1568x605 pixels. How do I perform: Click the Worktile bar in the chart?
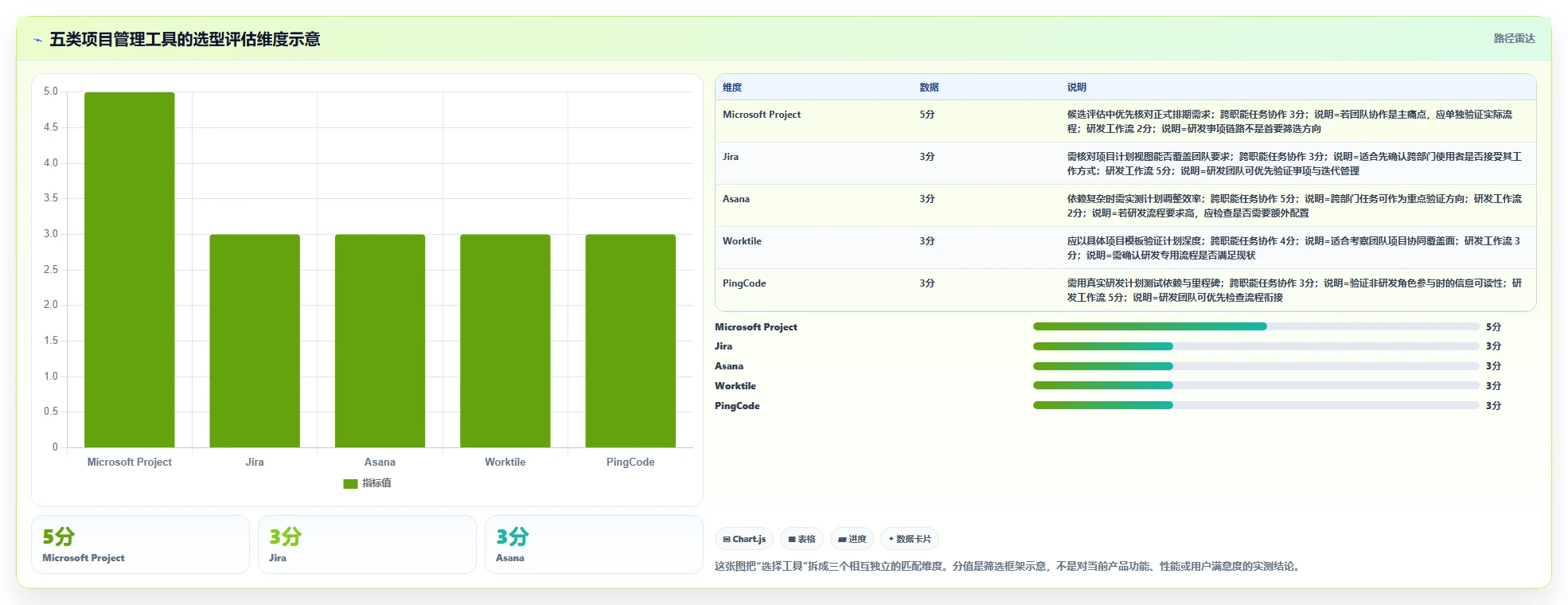505,341
